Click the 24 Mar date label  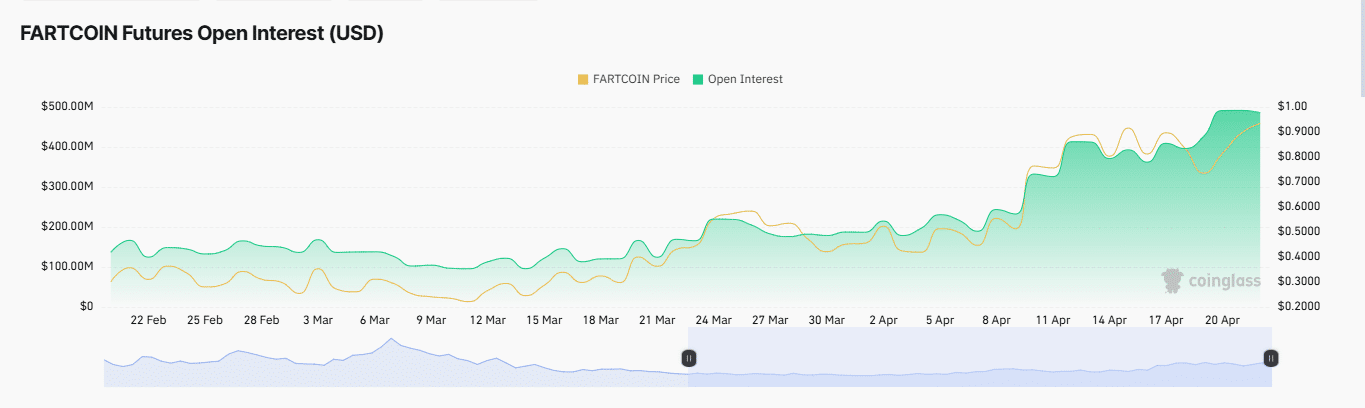click(714, 320)
